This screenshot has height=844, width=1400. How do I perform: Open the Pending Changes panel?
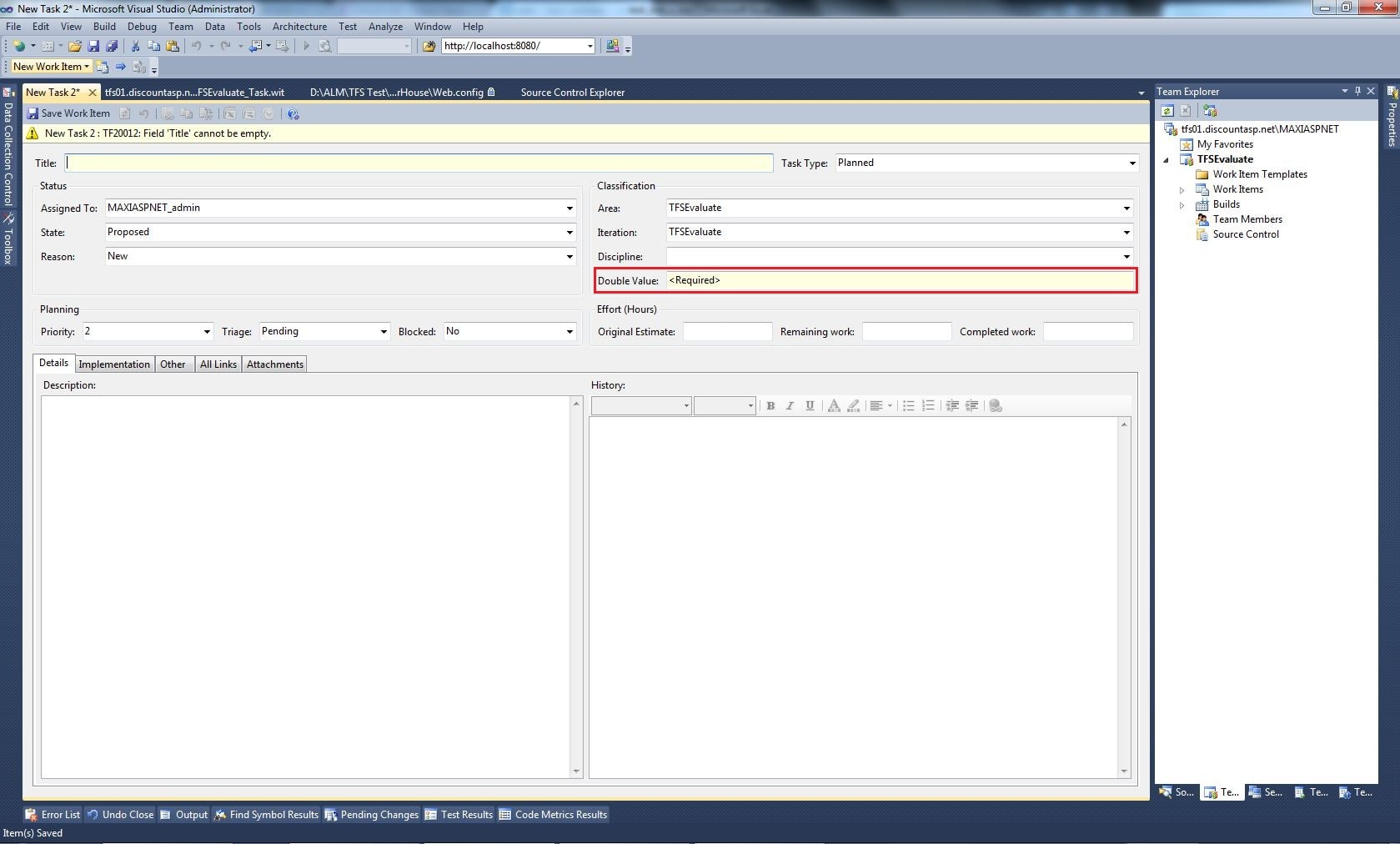(372, 815)
